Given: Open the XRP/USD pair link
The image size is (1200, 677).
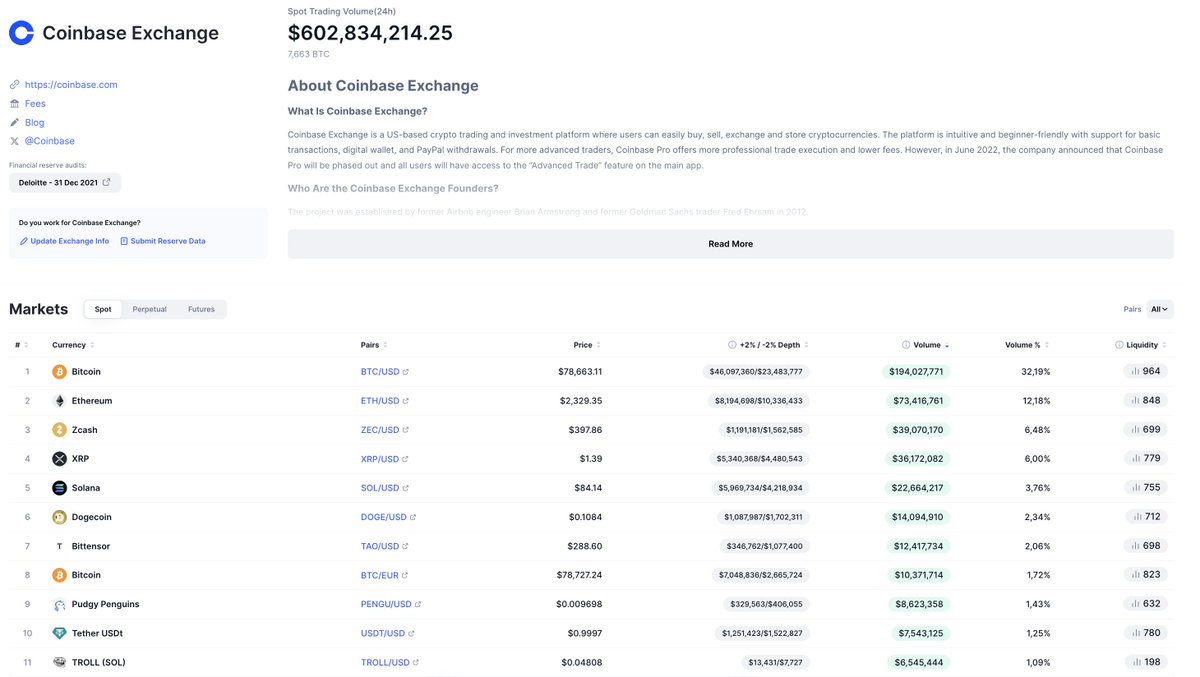Looking at the screenshot, I should (x=380, y=459).
